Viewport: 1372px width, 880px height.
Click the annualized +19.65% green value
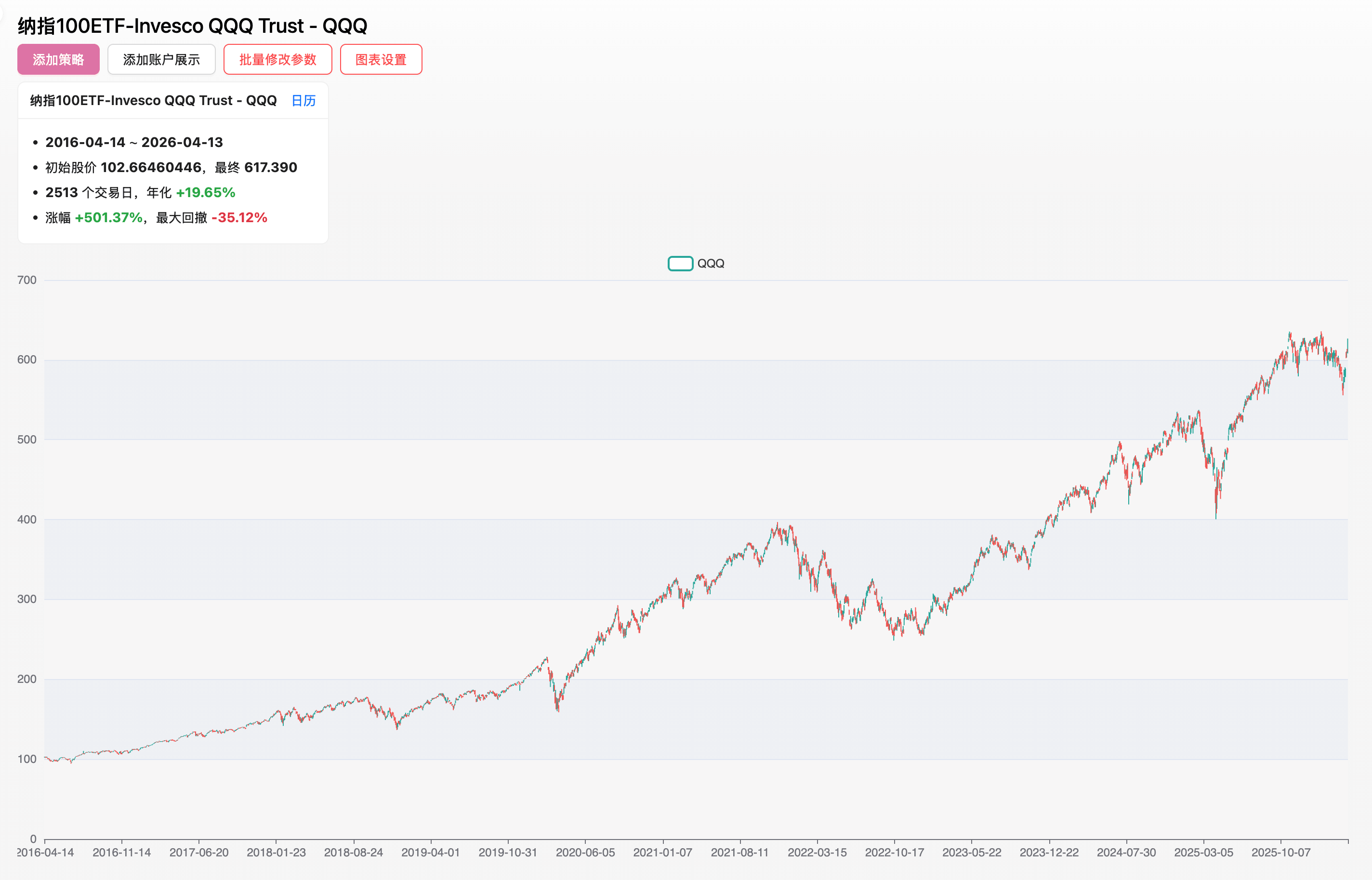206,193
